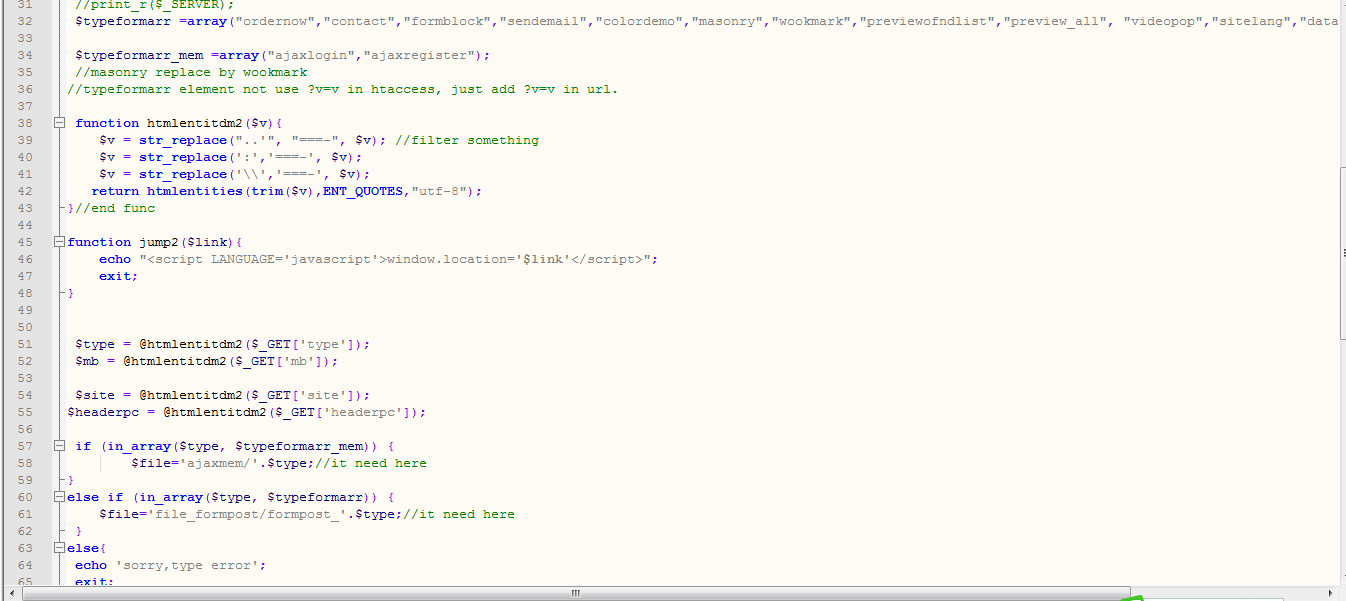Collapse the fold marker at the "else if" line
Viewport: 1346px width, 601px height.
click(60, 497)
